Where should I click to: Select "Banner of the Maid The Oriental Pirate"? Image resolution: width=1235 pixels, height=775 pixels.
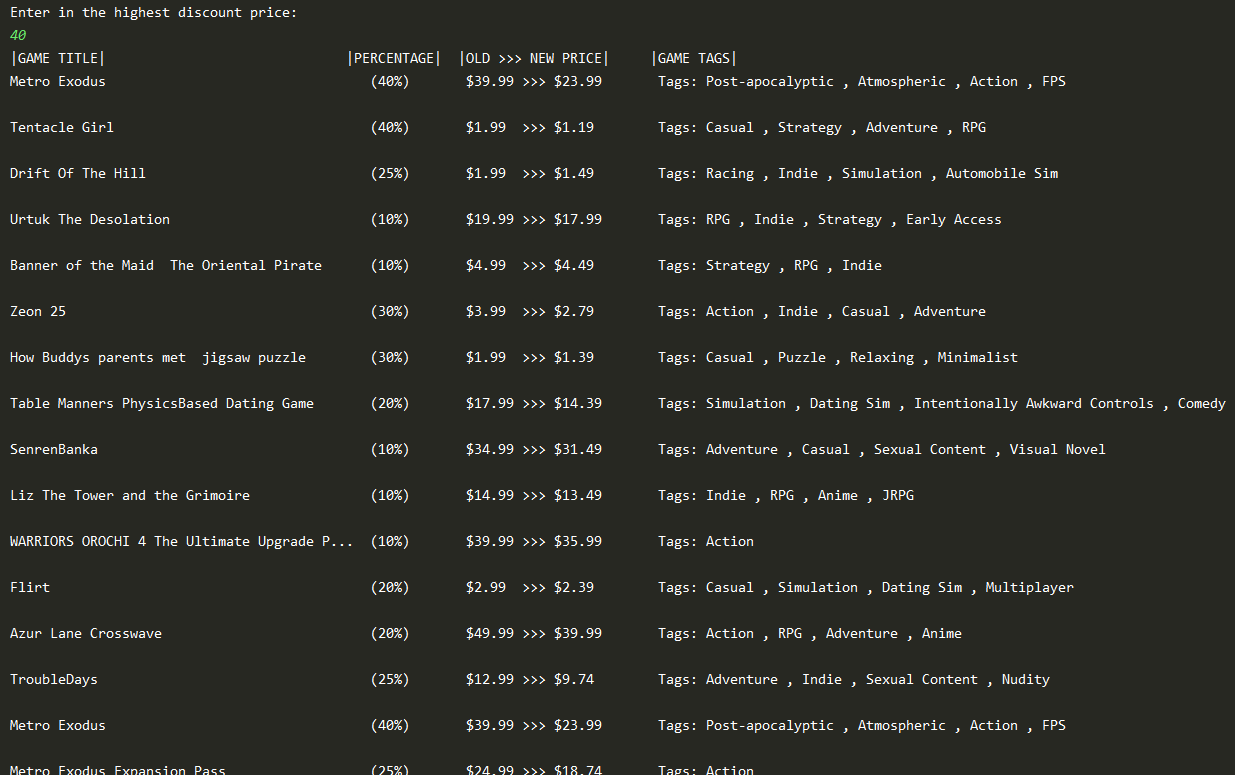pos(166,265)
